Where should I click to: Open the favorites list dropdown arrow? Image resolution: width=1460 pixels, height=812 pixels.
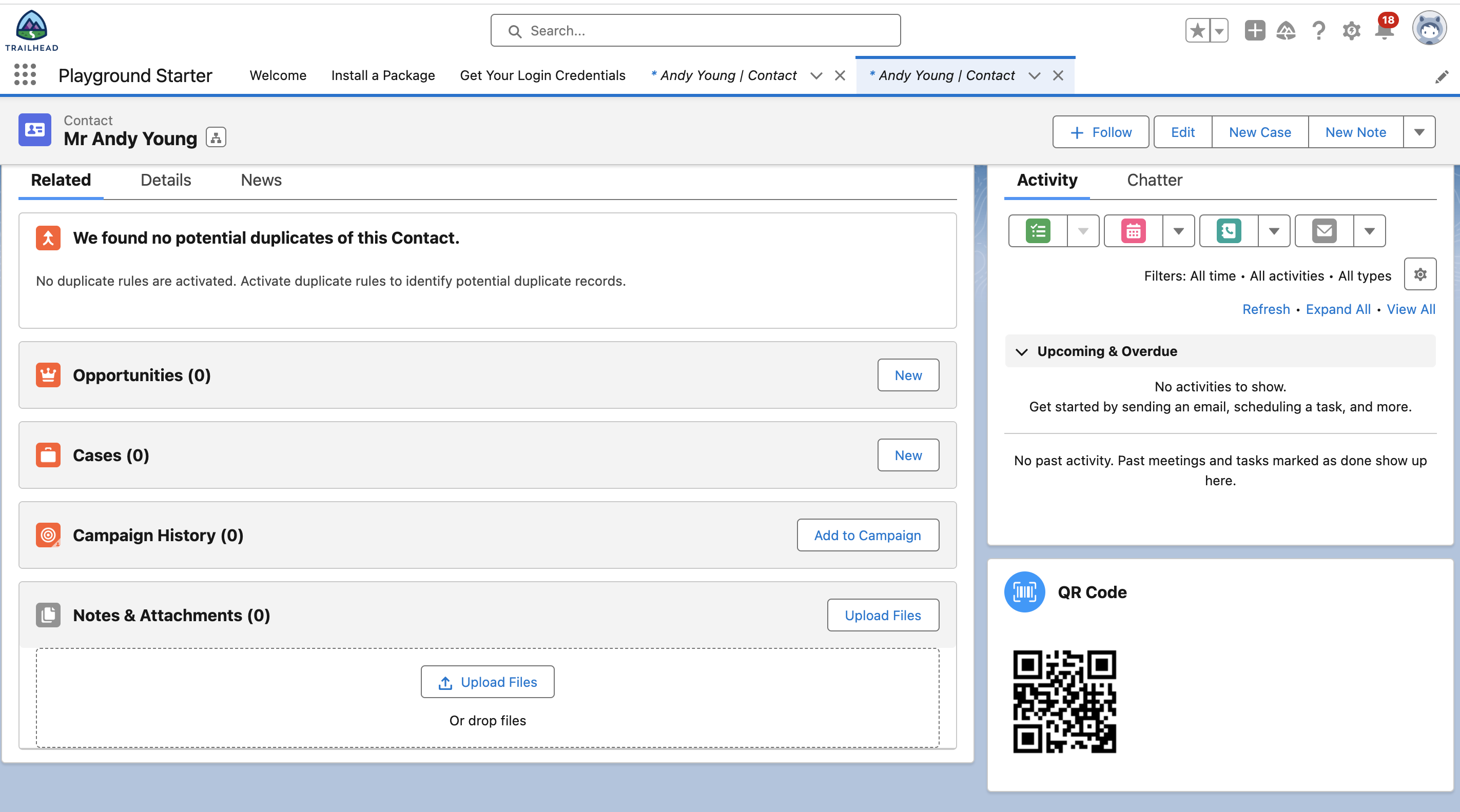[x=1219, y=31]
